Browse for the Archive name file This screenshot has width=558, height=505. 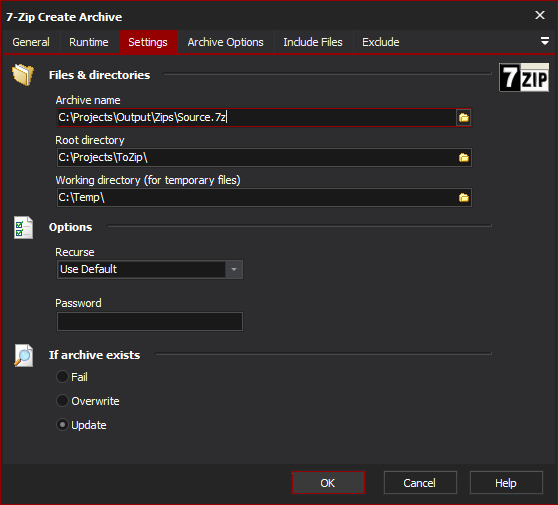tap(463, 117)
